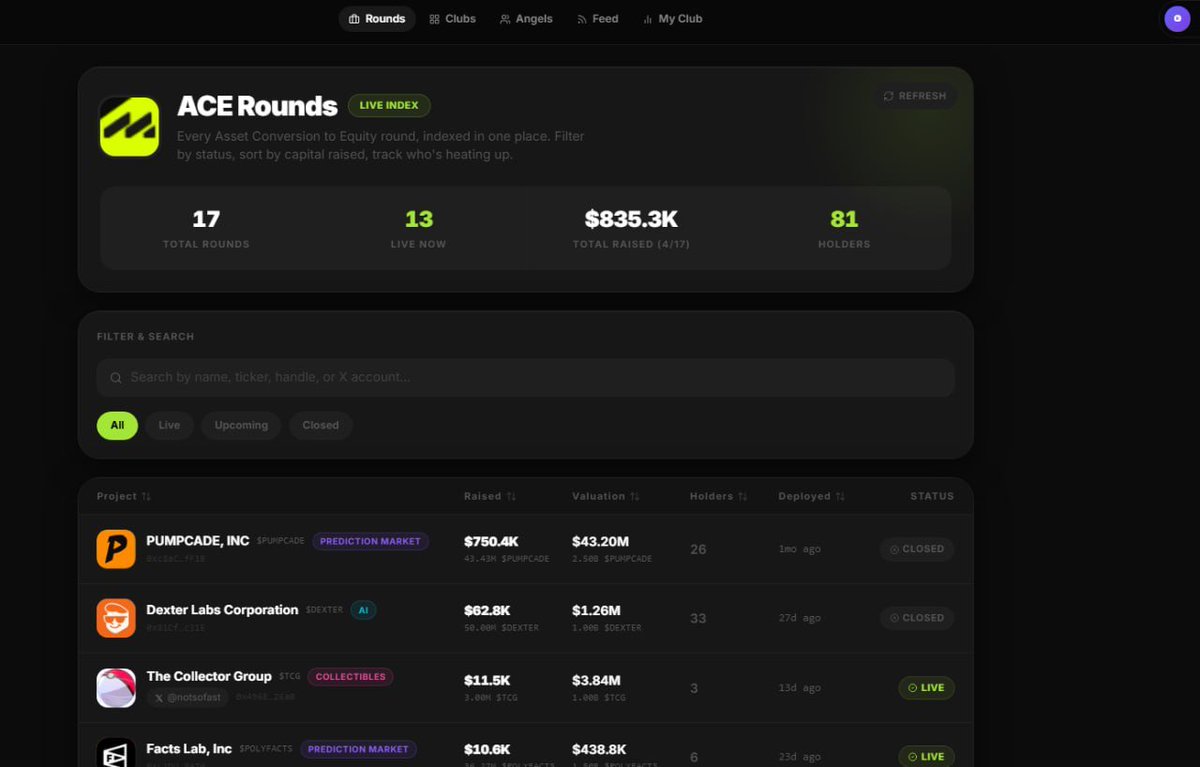Click the $43.20M valuation value

(600, 542)
